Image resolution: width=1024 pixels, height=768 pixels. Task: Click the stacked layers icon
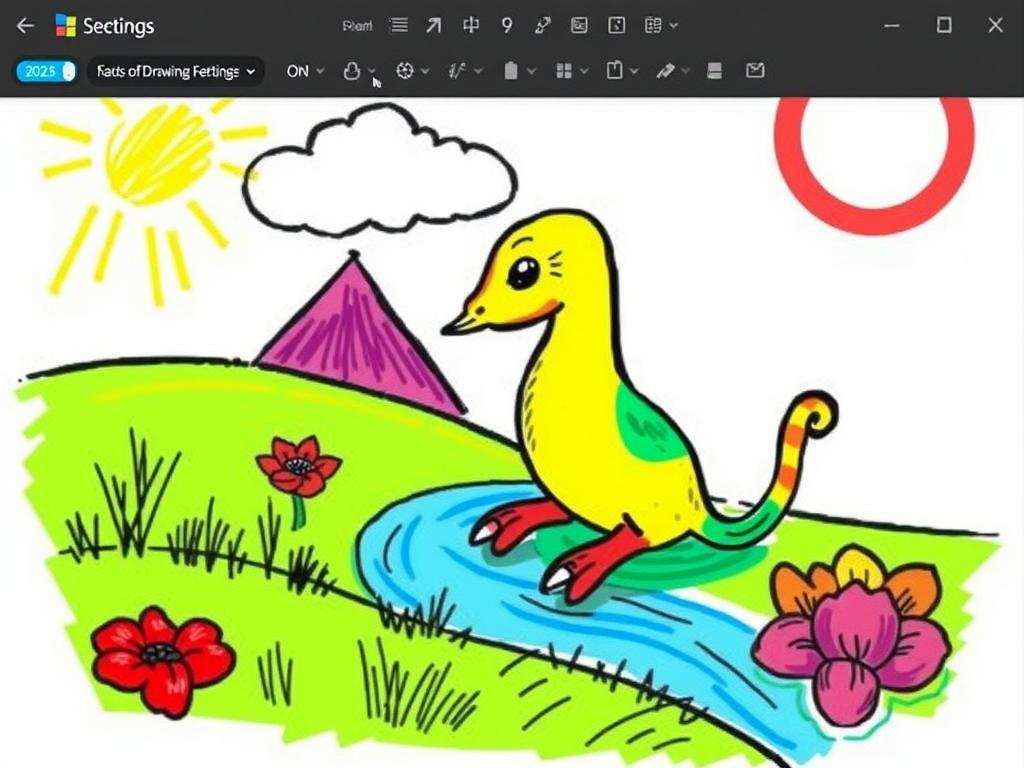(714, 71)
